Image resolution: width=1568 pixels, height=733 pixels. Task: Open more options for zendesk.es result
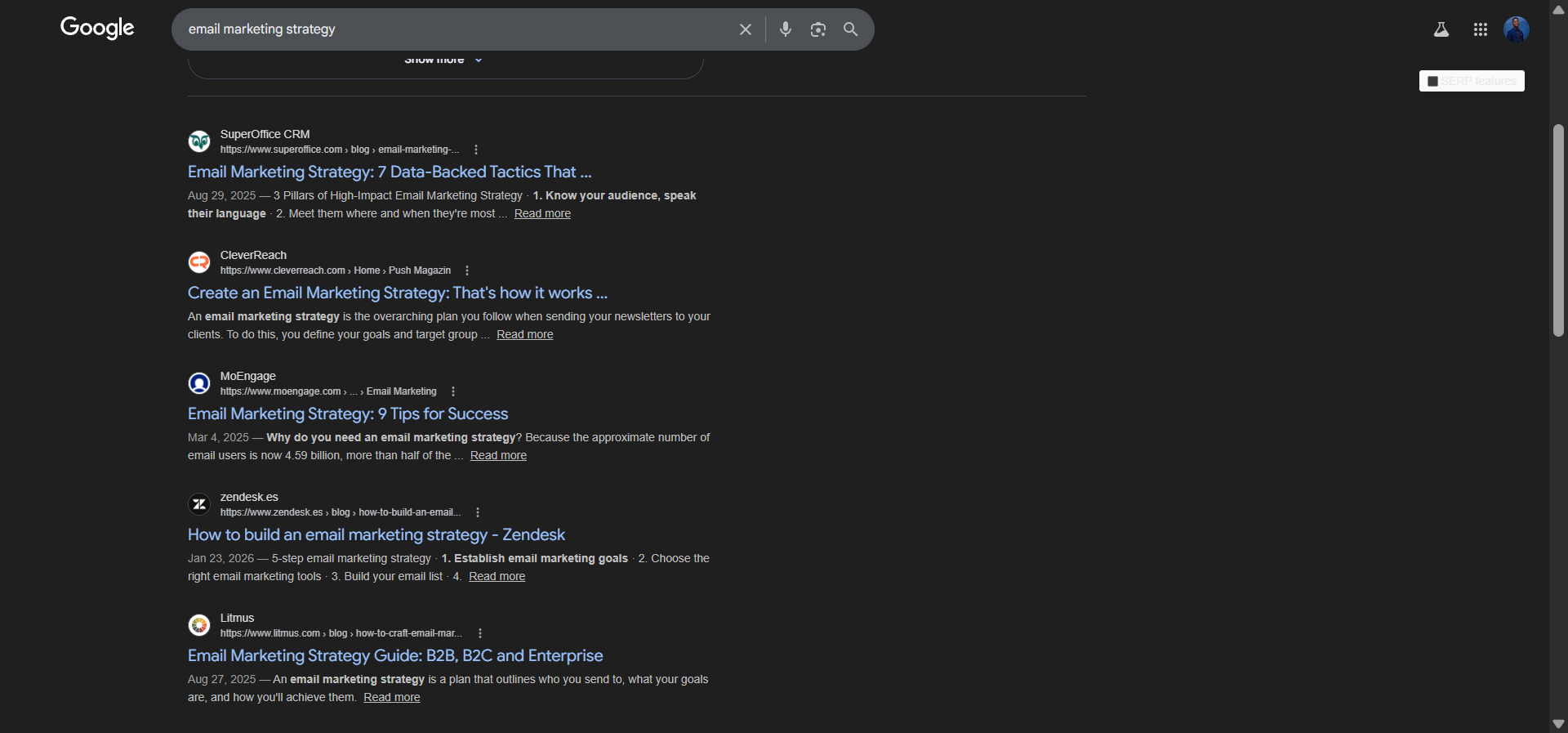(478, 512)
